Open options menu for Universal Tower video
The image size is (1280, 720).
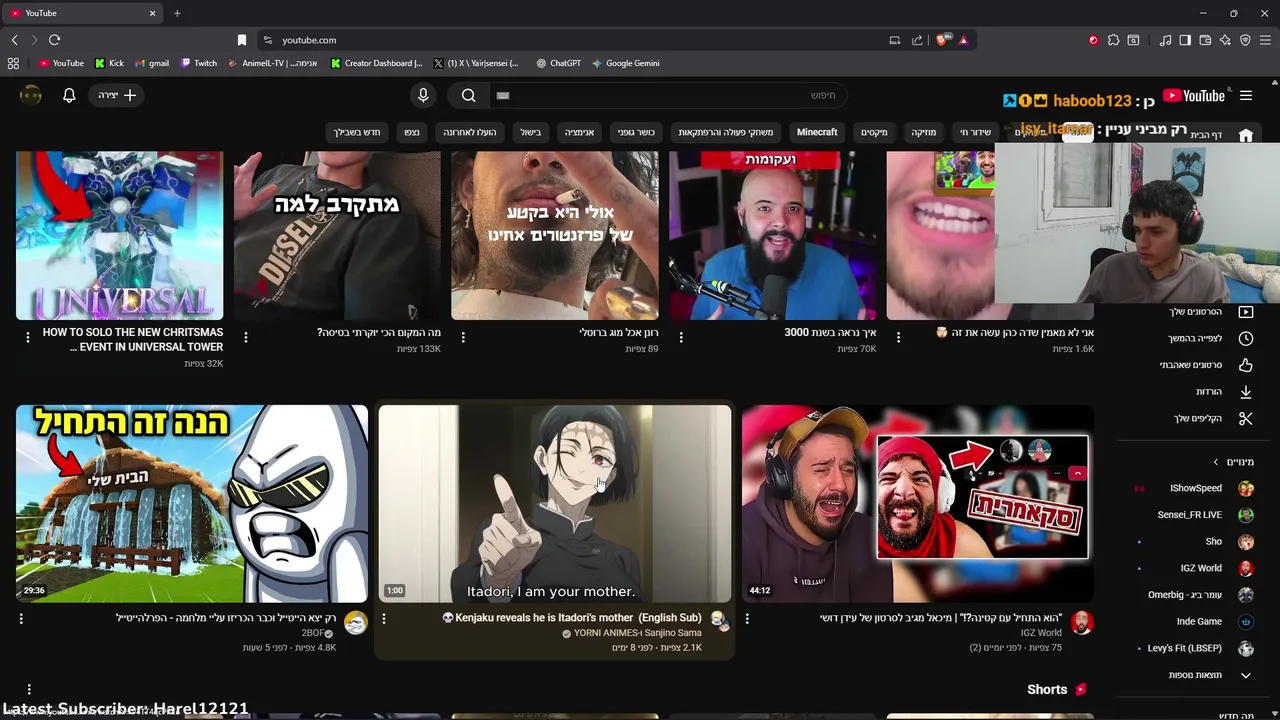28,337
